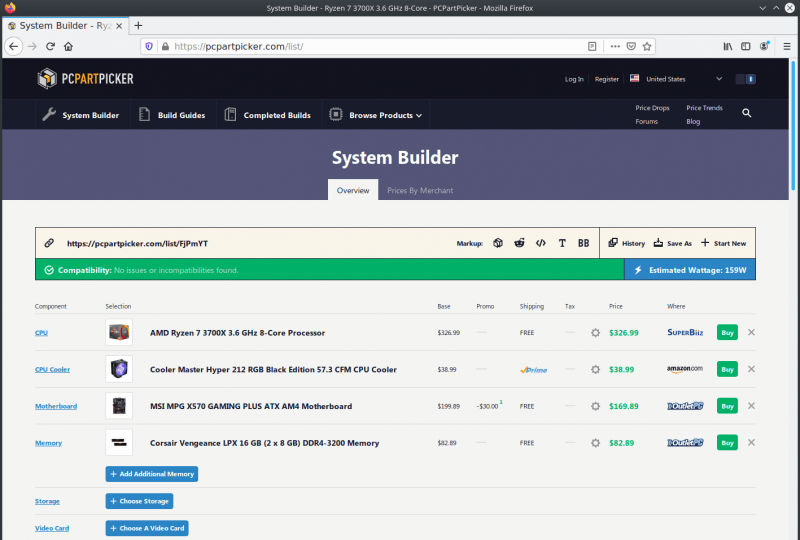Select the Overview tab
Screen dimensions: 800x540
353,190
